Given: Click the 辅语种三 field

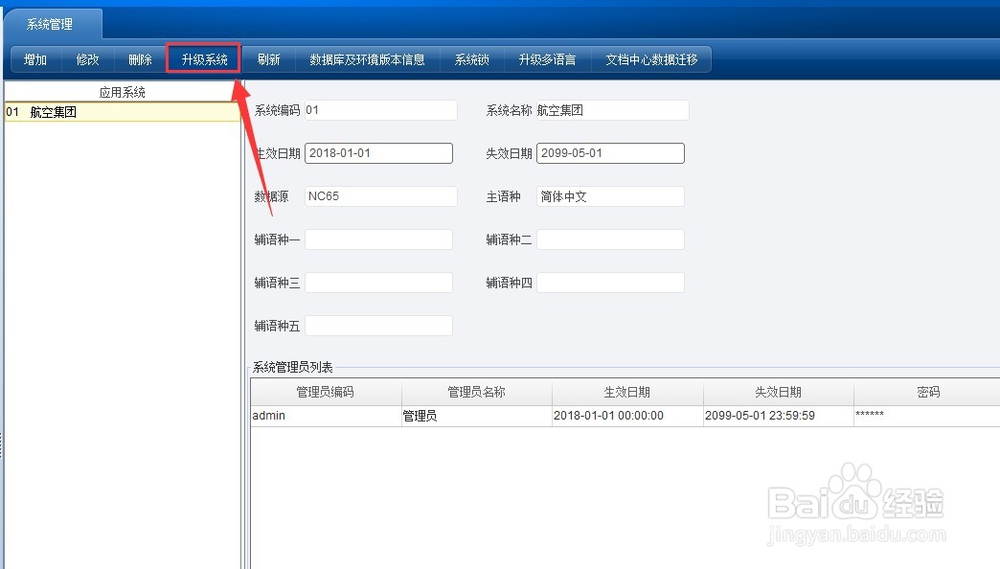Looking at the screenshot, I should 379,282.
